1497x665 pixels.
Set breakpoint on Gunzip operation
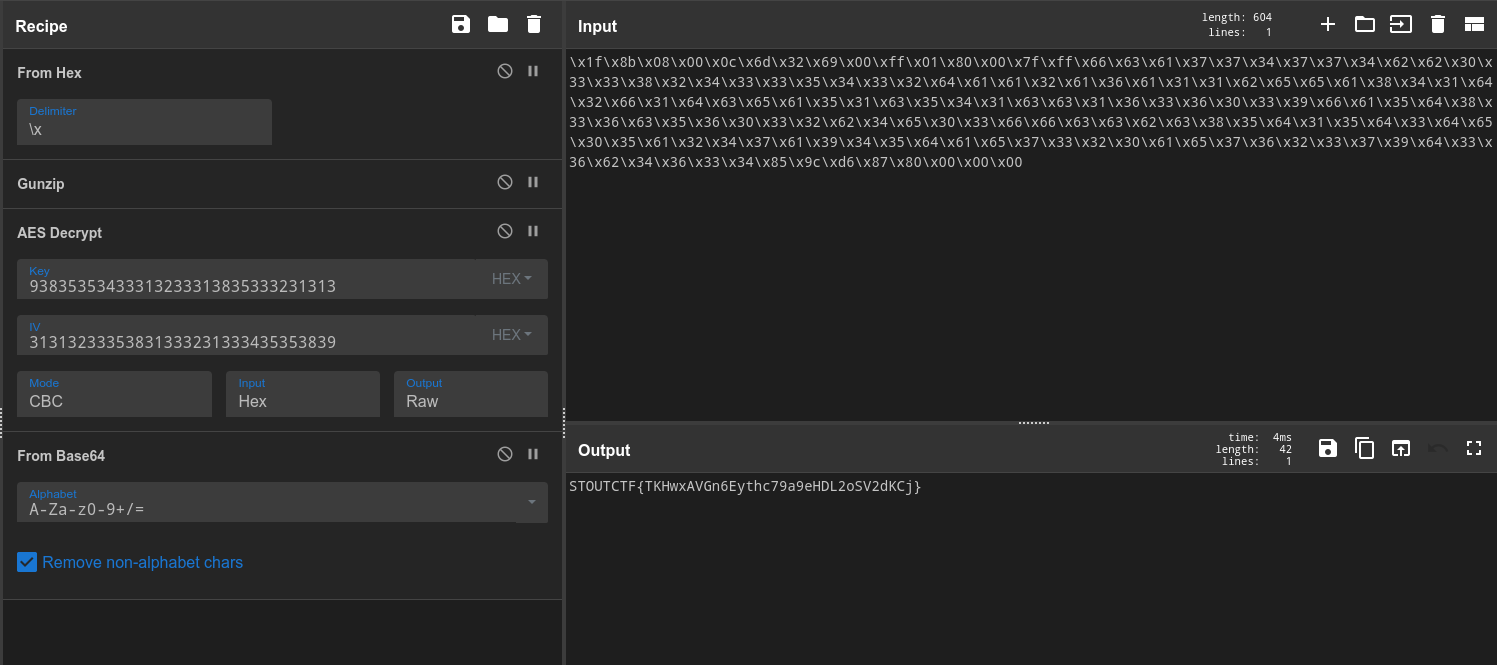[x=533, y=183]
